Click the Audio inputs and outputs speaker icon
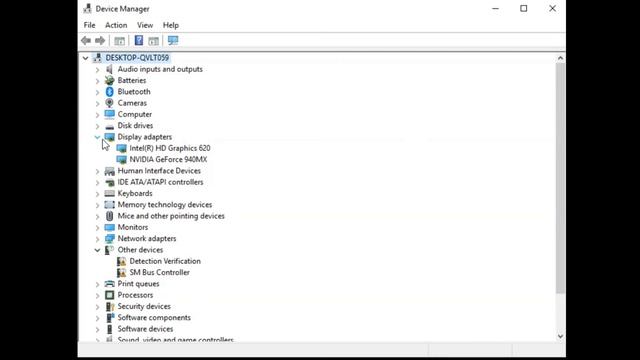The image size is (640, 360). click(109, 69)
